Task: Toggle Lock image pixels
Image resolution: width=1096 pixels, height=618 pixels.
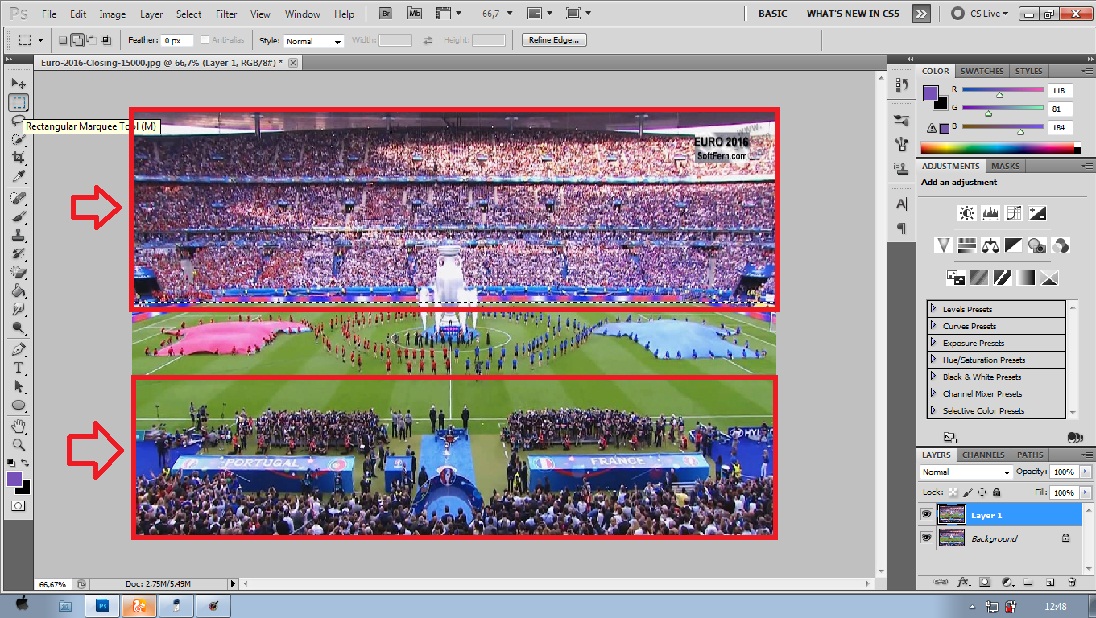Action: click(x=968, y=492)
